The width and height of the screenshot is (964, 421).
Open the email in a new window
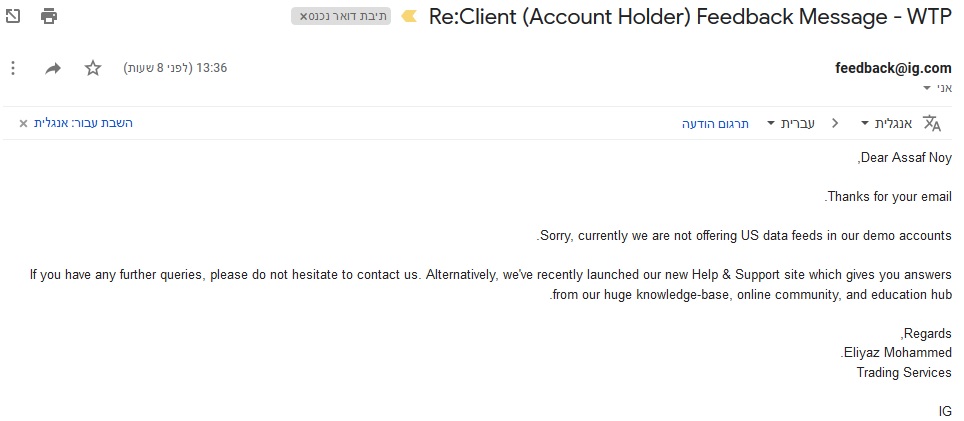13,16
